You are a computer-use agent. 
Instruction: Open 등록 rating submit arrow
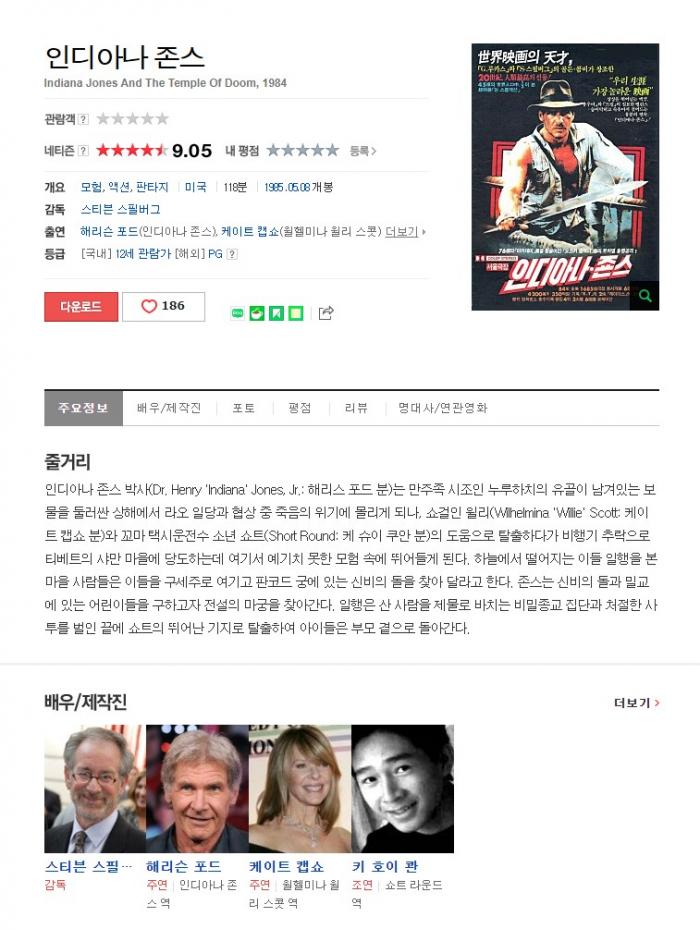tap(363, 151)
